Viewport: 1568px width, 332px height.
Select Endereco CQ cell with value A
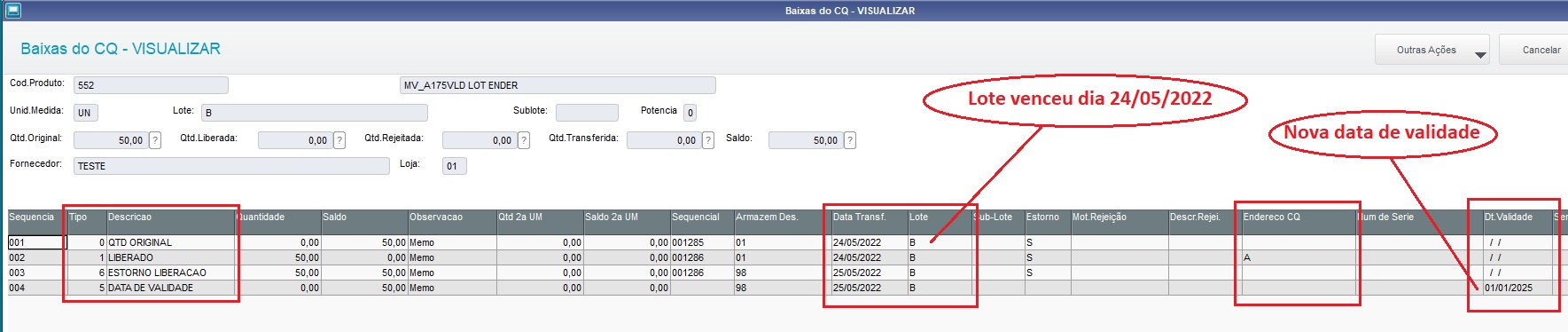click(x=1298, y=257)
